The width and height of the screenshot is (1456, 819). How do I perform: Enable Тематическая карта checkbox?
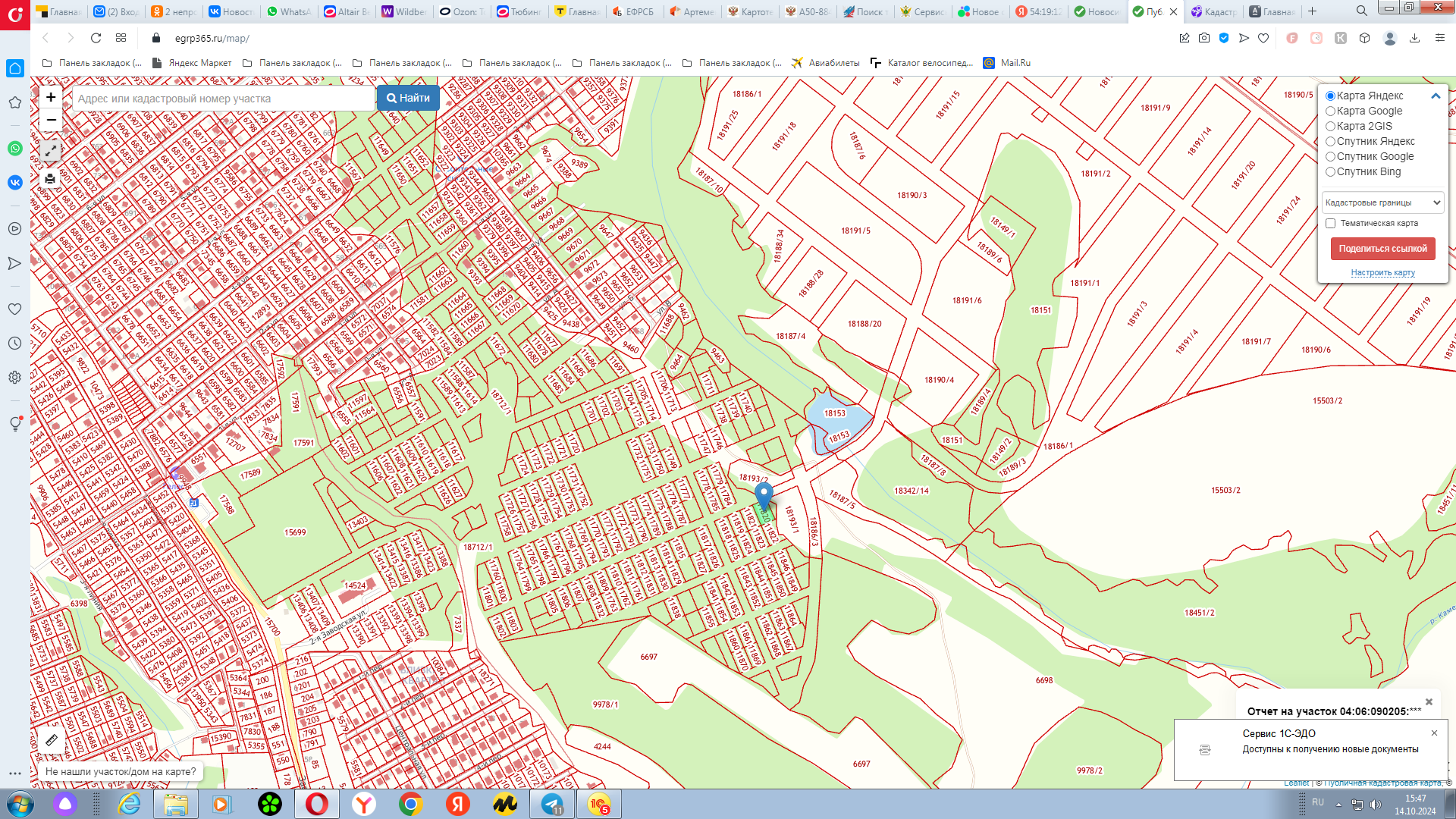(1330, 224)
